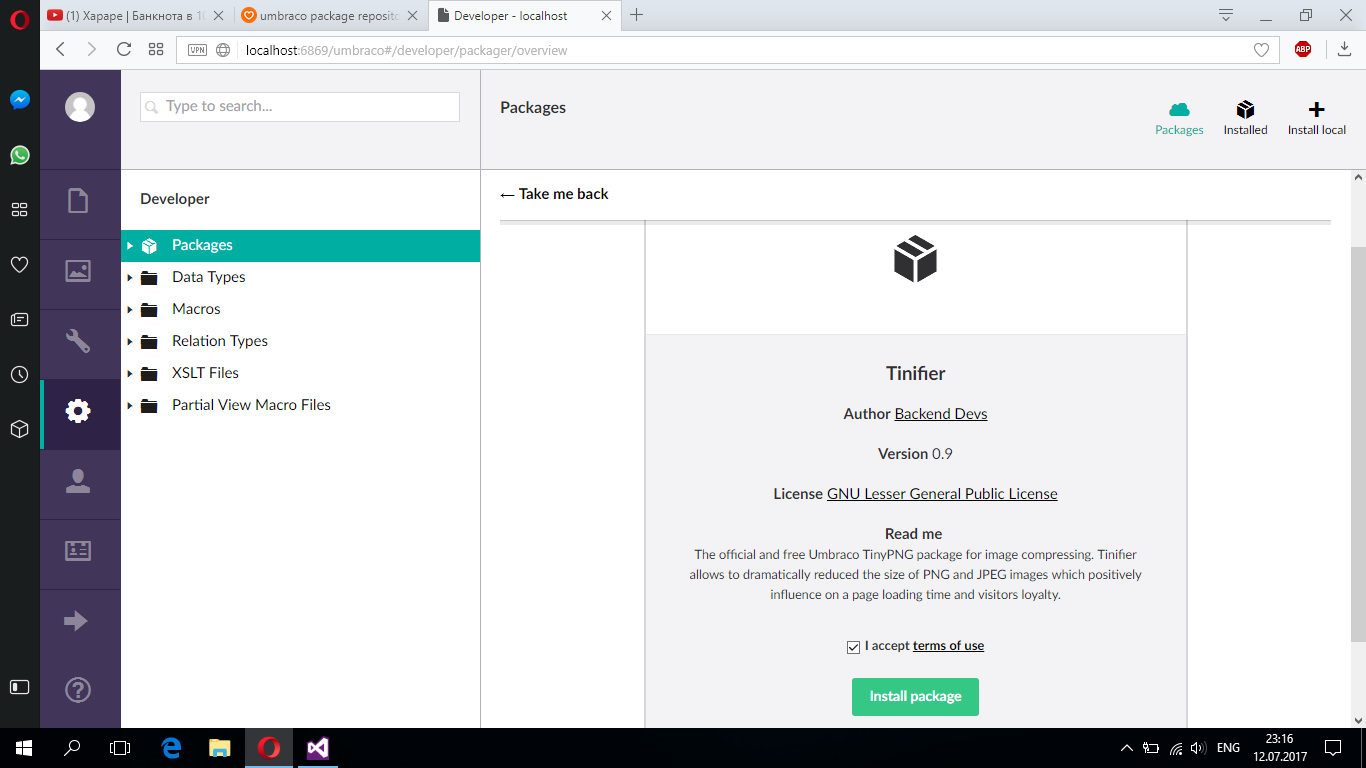The height and width of the screenshot is (768, 1366).
Task: Click the Take me back link
Action: [x=554, y=194]
